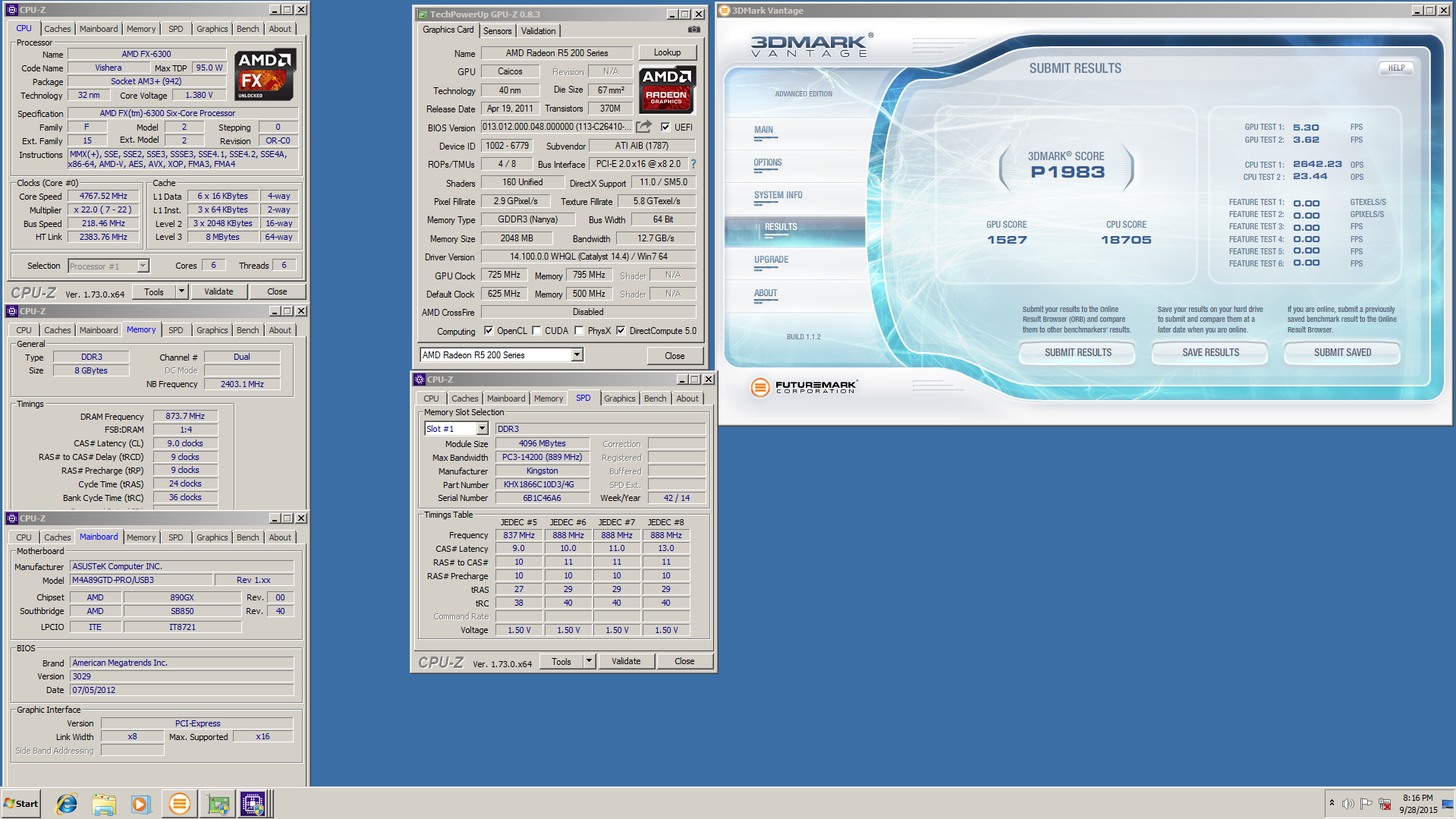This screenshot has width=1456, height=819.
Task: Click the 3DMark Vantage title bar icon
Action: pos(725,11)
